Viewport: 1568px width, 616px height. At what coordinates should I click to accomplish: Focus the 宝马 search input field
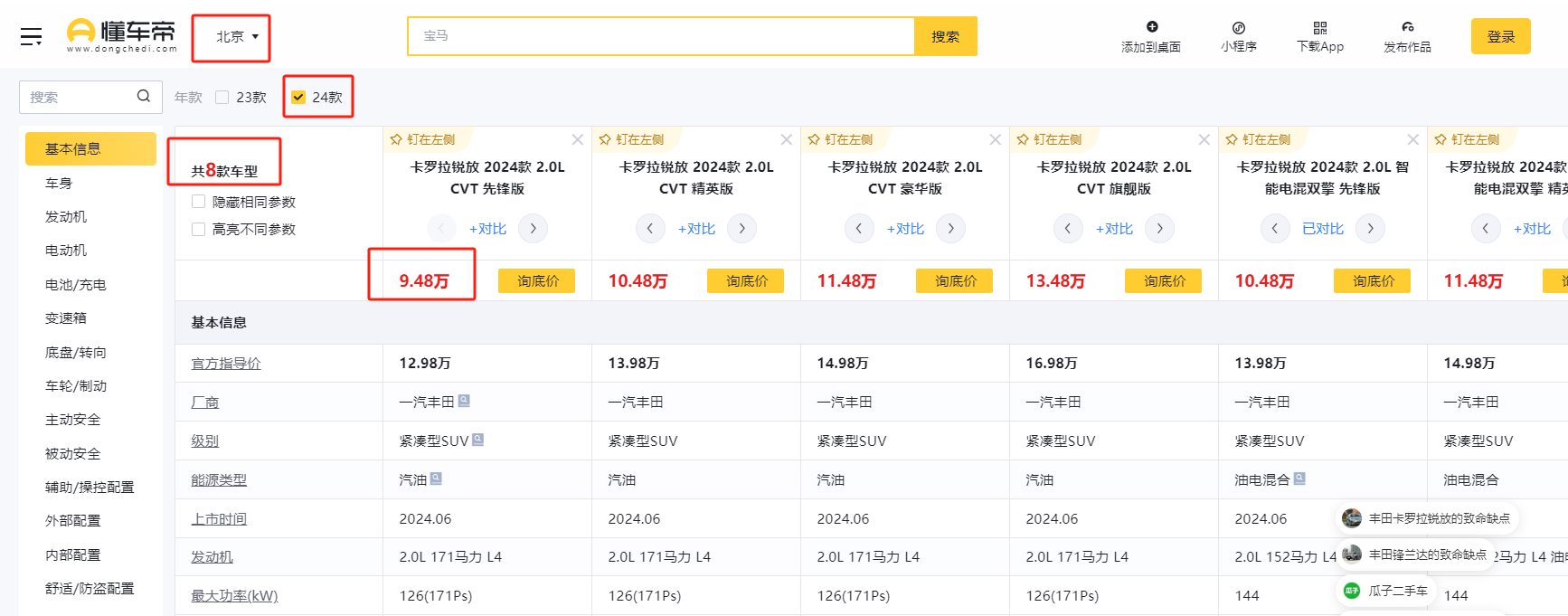661,36
